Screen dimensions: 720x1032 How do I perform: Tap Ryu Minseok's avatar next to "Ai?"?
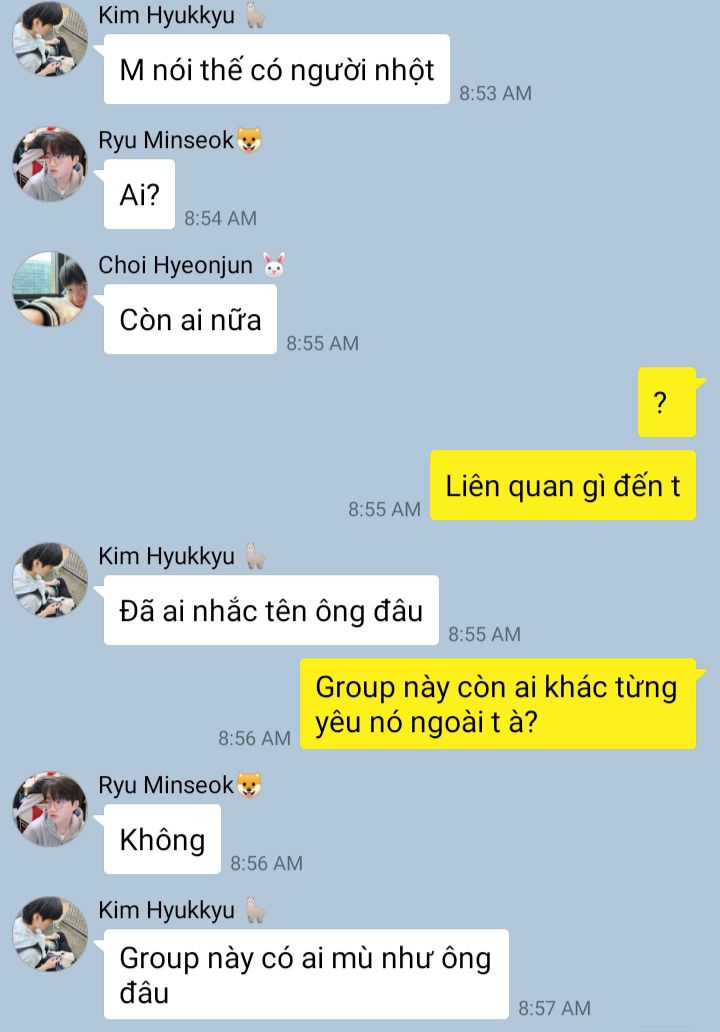pyautogui.click(x=50, y=164)
